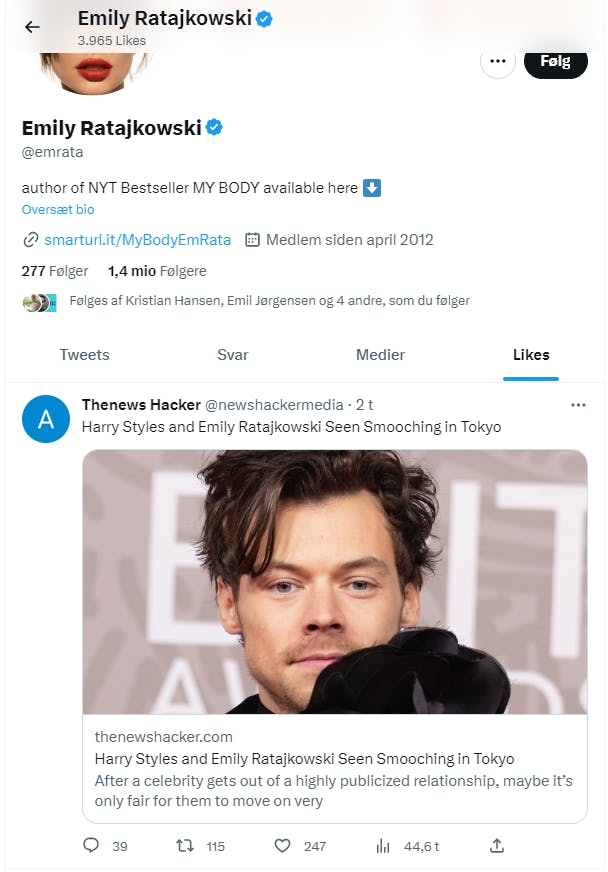This screenshot has height=872, width=608.
Task: View tweet analytics bar chart icon
Action: (383, 846)
